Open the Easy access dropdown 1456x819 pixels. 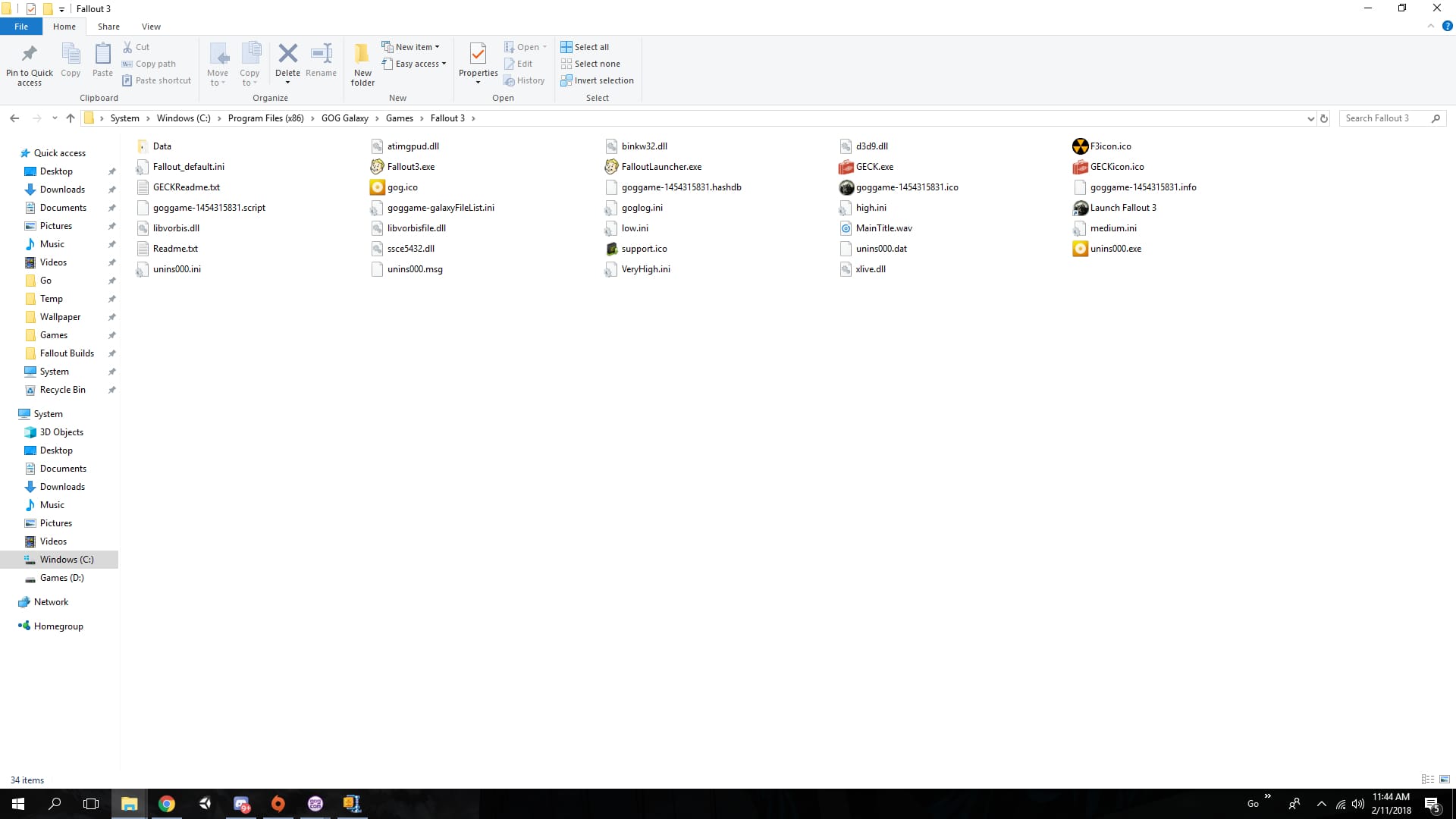413,64
